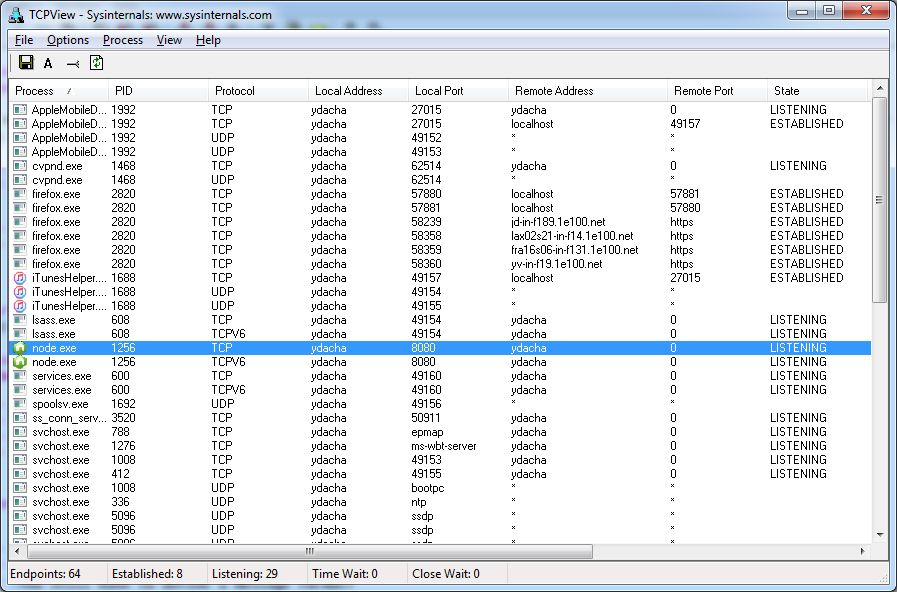Screen dimensions: 897x592
Task: Click the horizontal scrollbar right arrow
Action: 863,551
